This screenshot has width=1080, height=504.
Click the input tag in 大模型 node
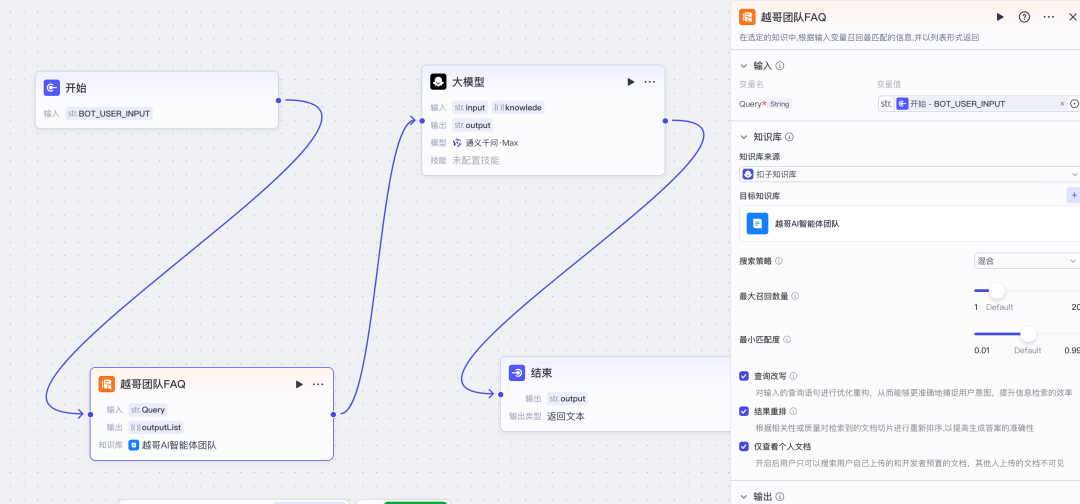[470, 107]
